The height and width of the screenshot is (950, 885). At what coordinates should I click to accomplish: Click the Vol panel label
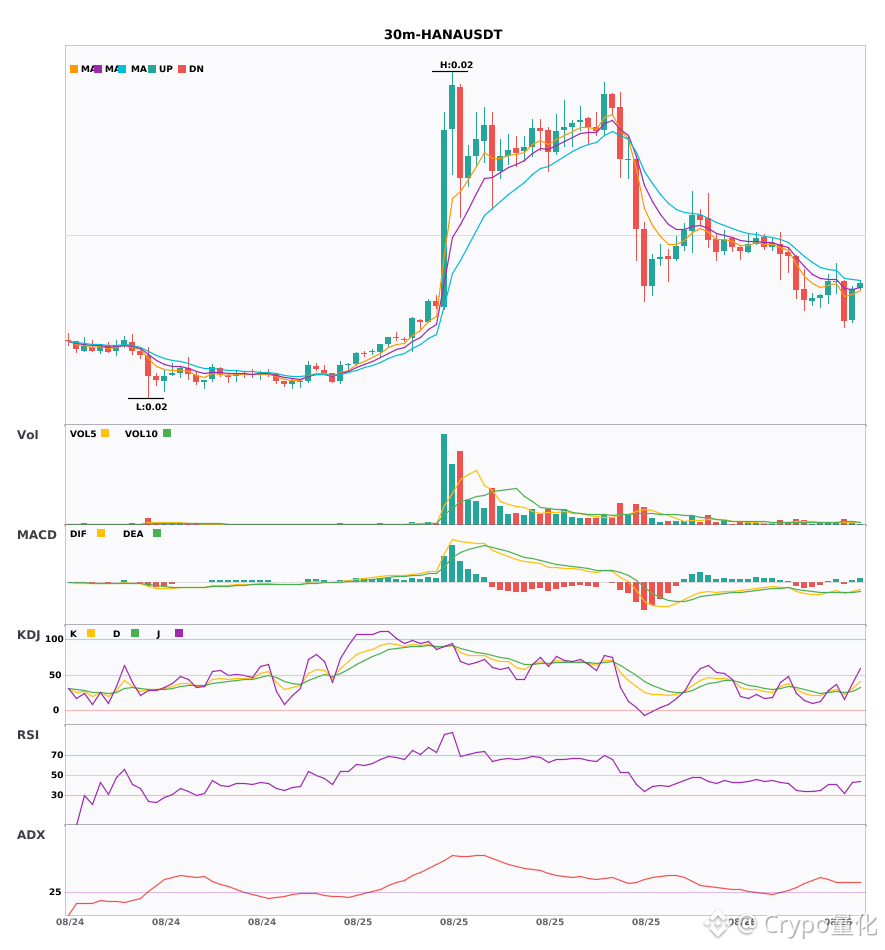coord(27,434)
